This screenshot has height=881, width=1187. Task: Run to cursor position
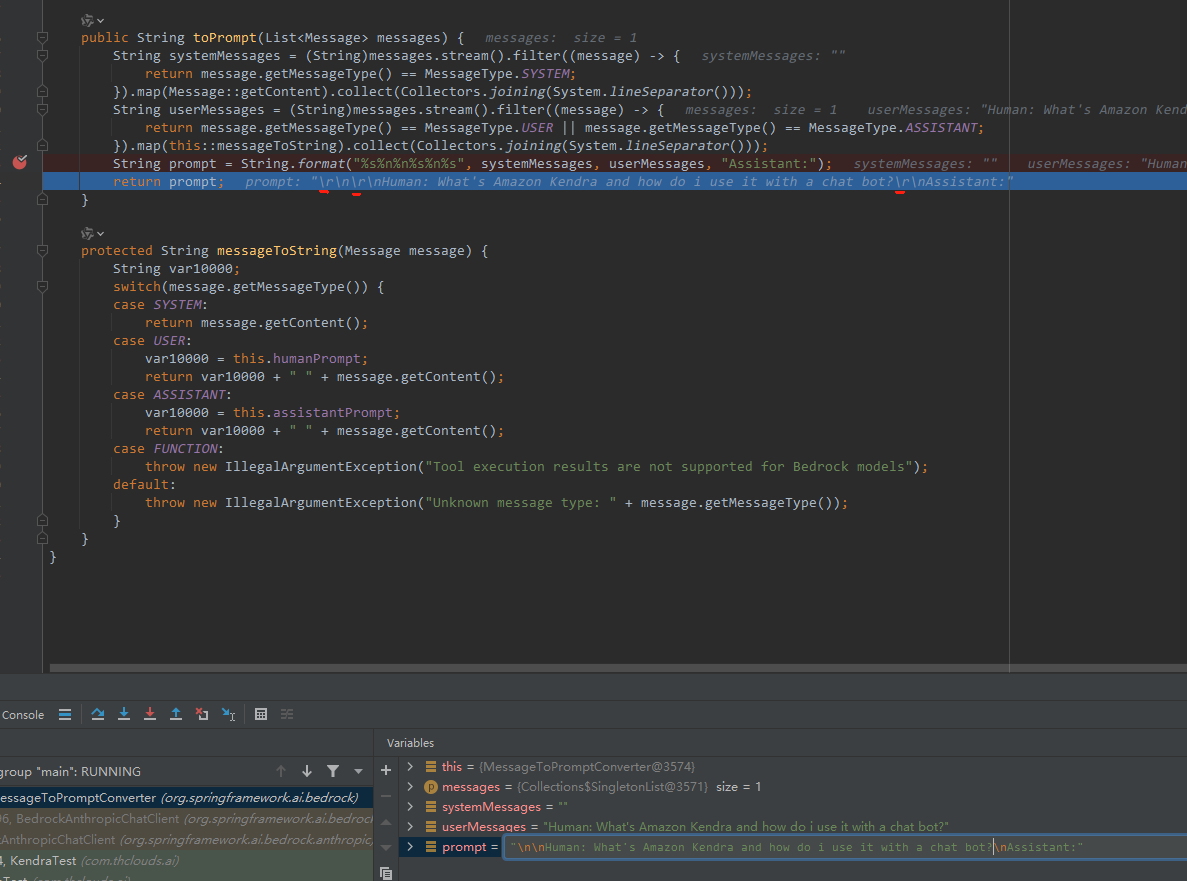[x=228, y=714]
